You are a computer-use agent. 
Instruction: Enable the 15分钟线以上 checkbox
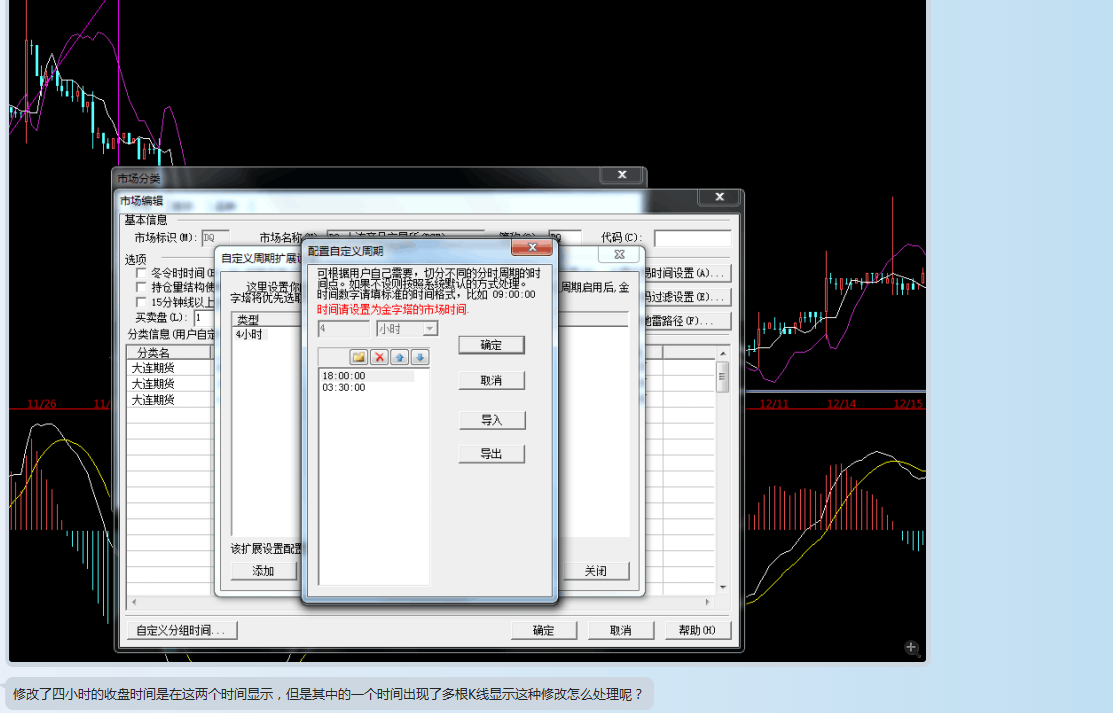tap(141, 302)
